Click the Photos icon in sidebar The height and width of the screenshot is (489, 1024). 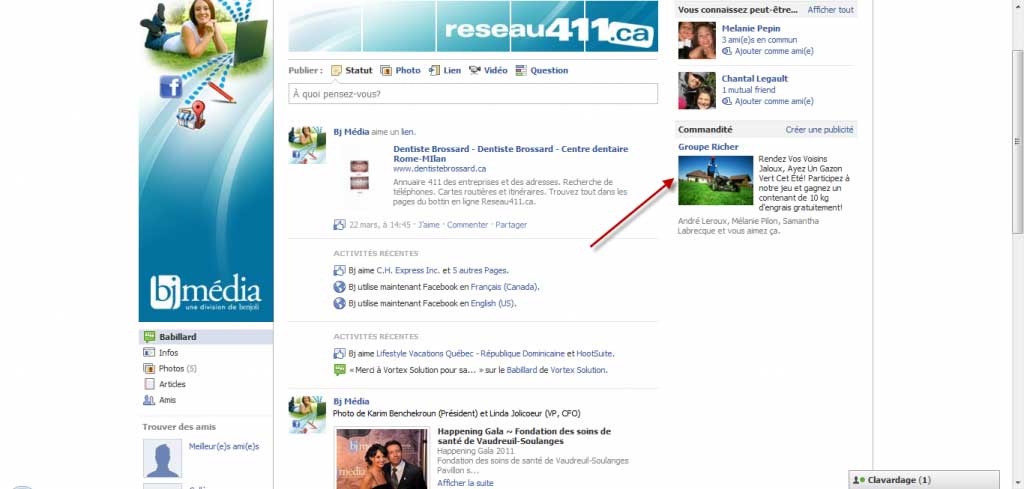pyautogui.click(x=150, y=368)
